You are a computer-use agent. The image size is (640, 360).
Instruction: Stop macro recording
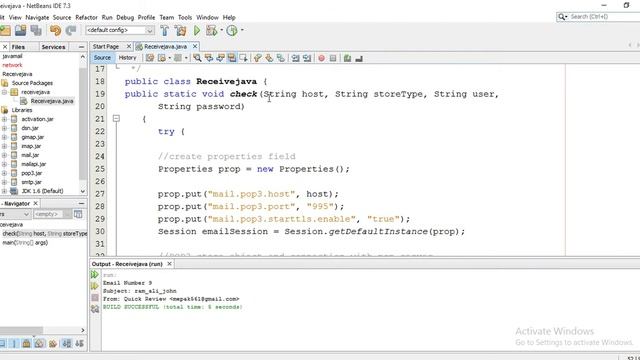pos(333,58)
